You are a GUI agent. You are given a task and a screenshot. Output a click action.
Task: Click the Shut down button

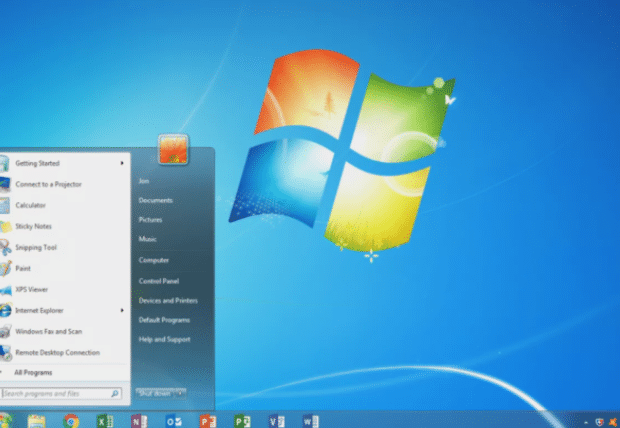click(x=154, y=394)
